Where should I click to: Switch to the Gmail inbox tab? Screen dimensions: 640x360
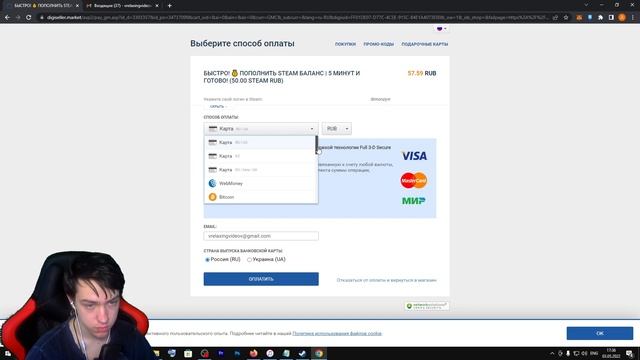tap(122, 6)
